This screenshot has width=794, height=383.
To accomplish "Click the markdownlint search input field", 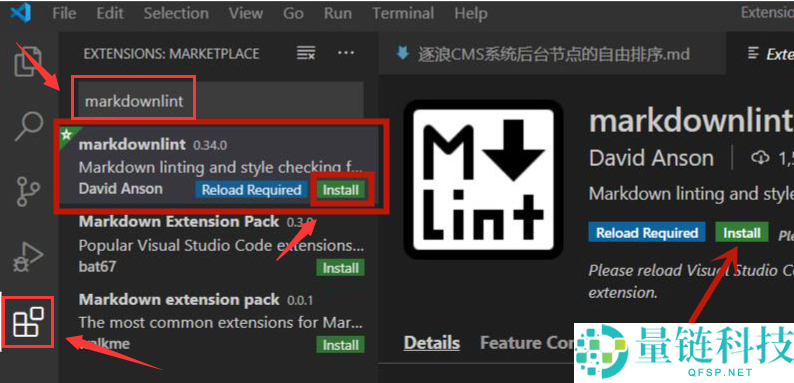I will [x=220, y=101].
